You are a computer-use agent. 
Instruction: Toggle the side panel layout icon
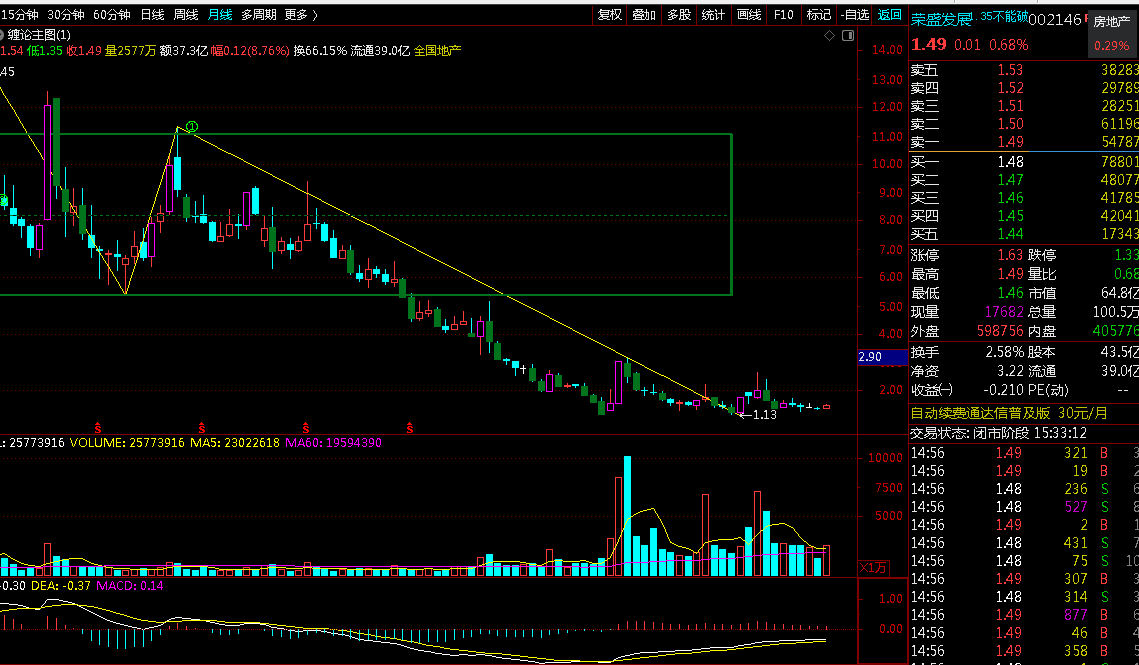coord(848,36)
